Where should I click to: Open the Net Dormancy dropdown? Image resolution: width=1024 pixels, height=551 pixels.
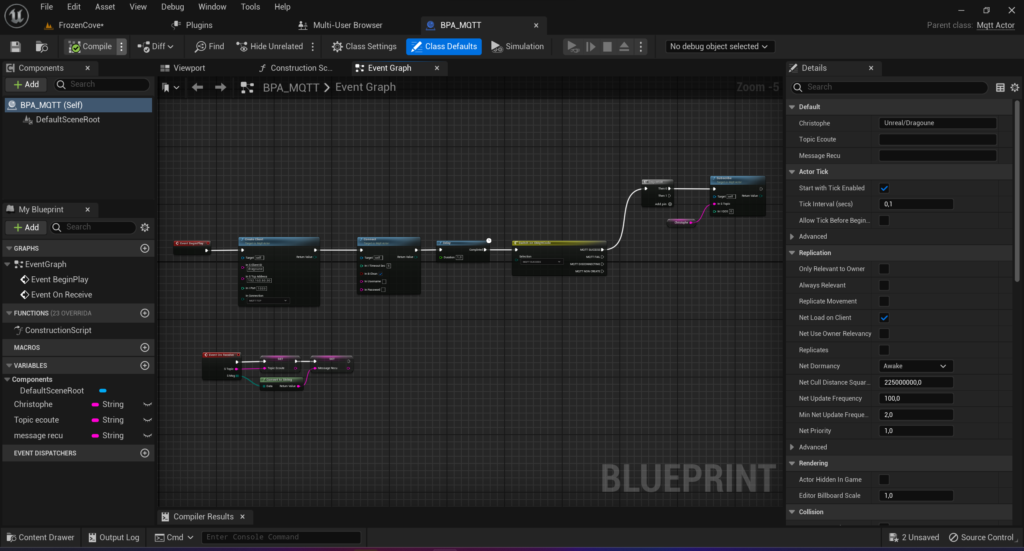(915, 366)
